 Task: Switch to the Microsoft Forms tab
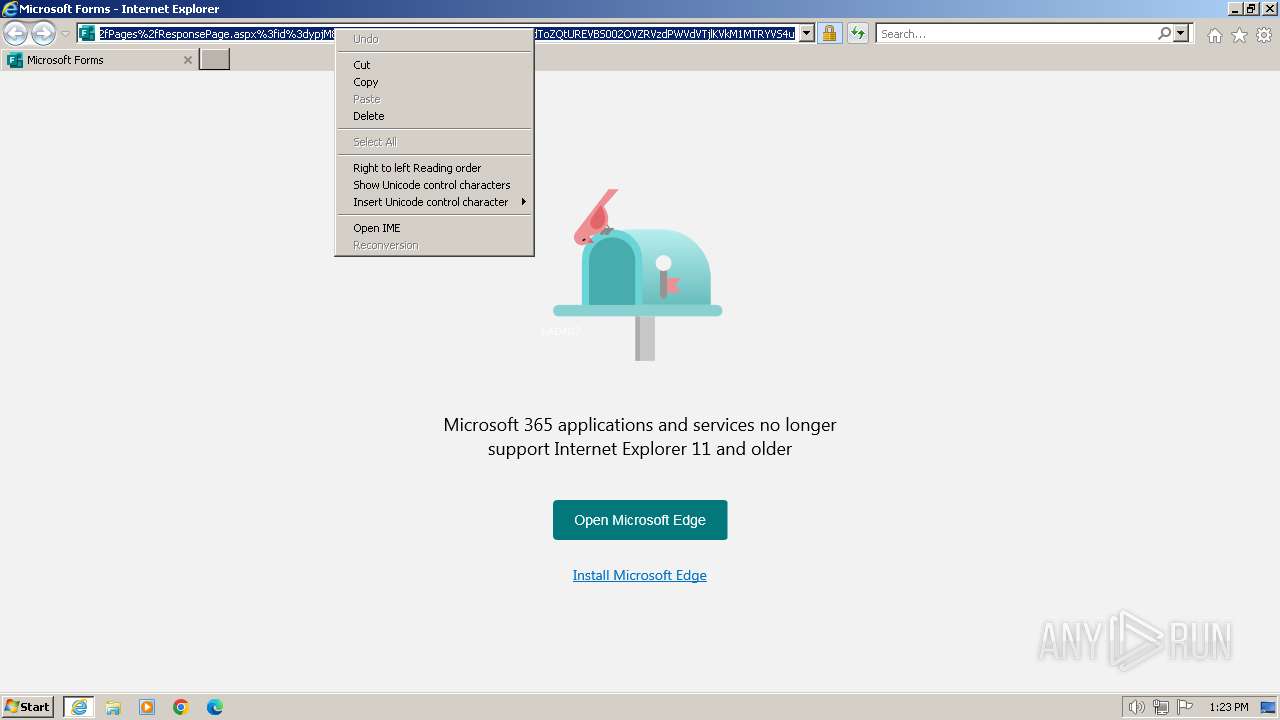100,60
